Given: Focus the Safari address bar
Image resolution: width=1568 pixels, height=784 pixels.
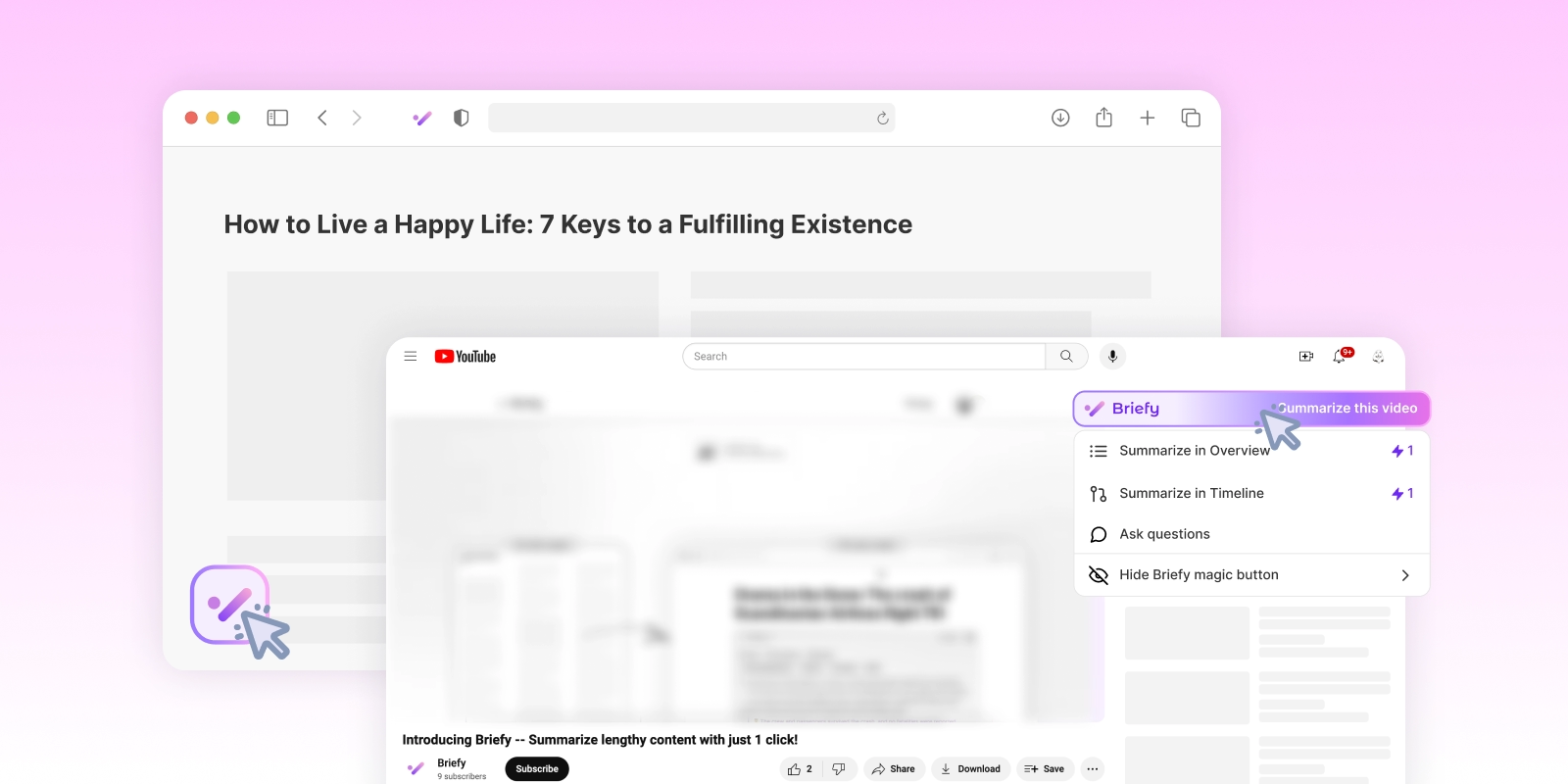Looking at the screenshot, I should pos(691,118).
